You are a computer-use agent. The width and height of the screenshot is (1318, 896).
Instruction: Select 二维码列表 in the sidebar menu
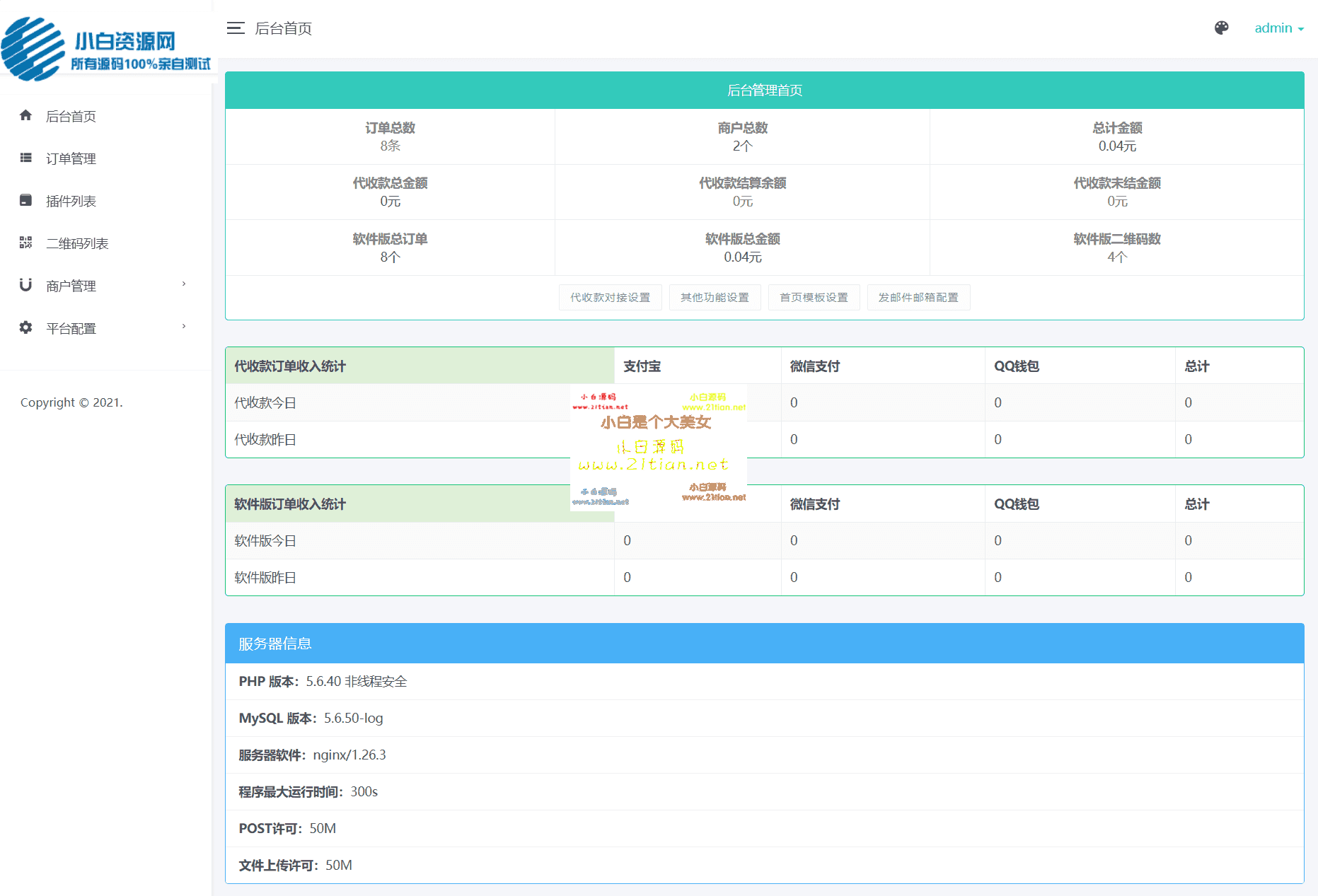(78, 243)
